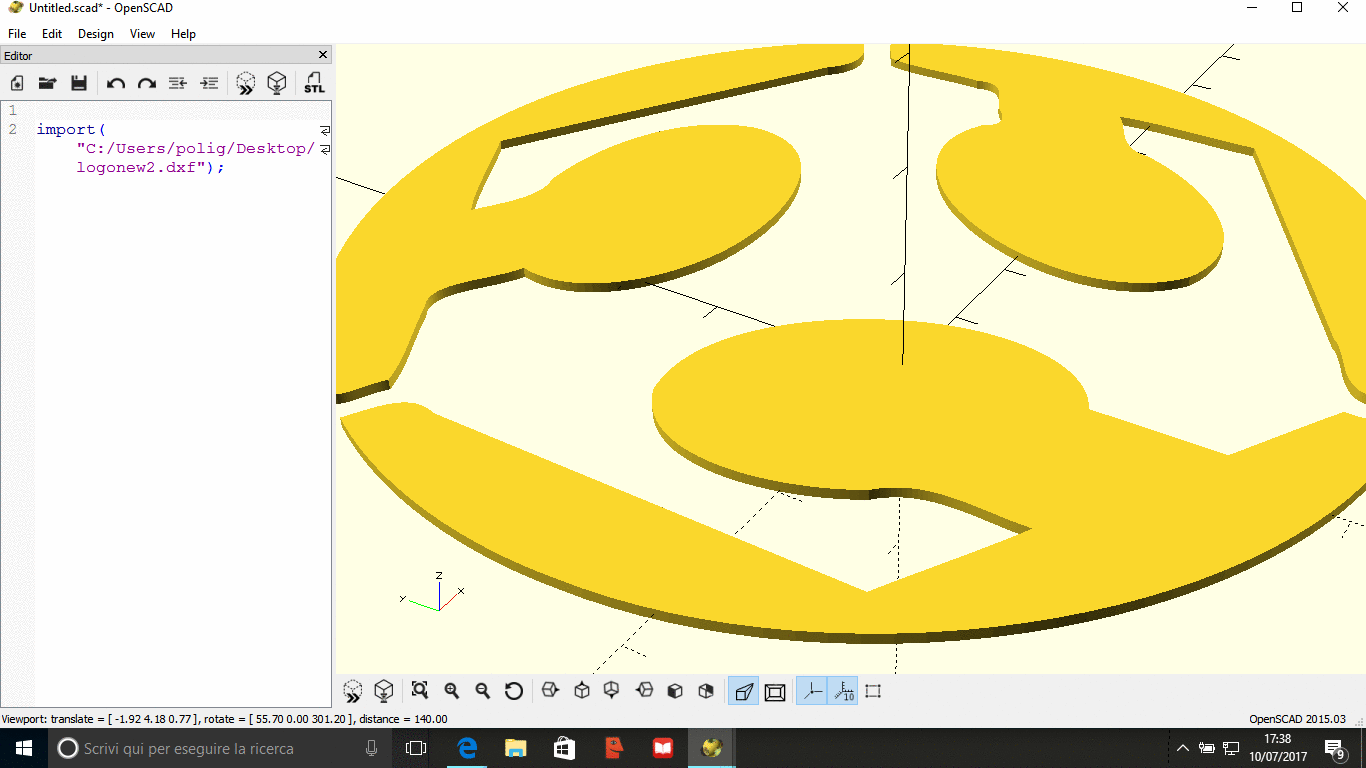
Task: Show hidden system tray icons
Action: (1183, 748)
